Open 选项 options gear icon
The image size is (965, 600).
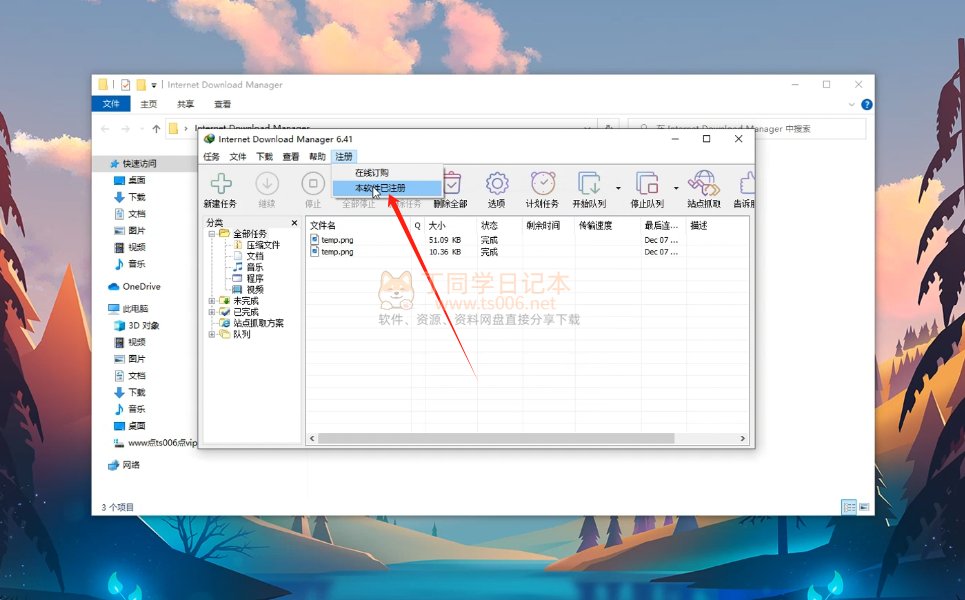pos(497,183)
